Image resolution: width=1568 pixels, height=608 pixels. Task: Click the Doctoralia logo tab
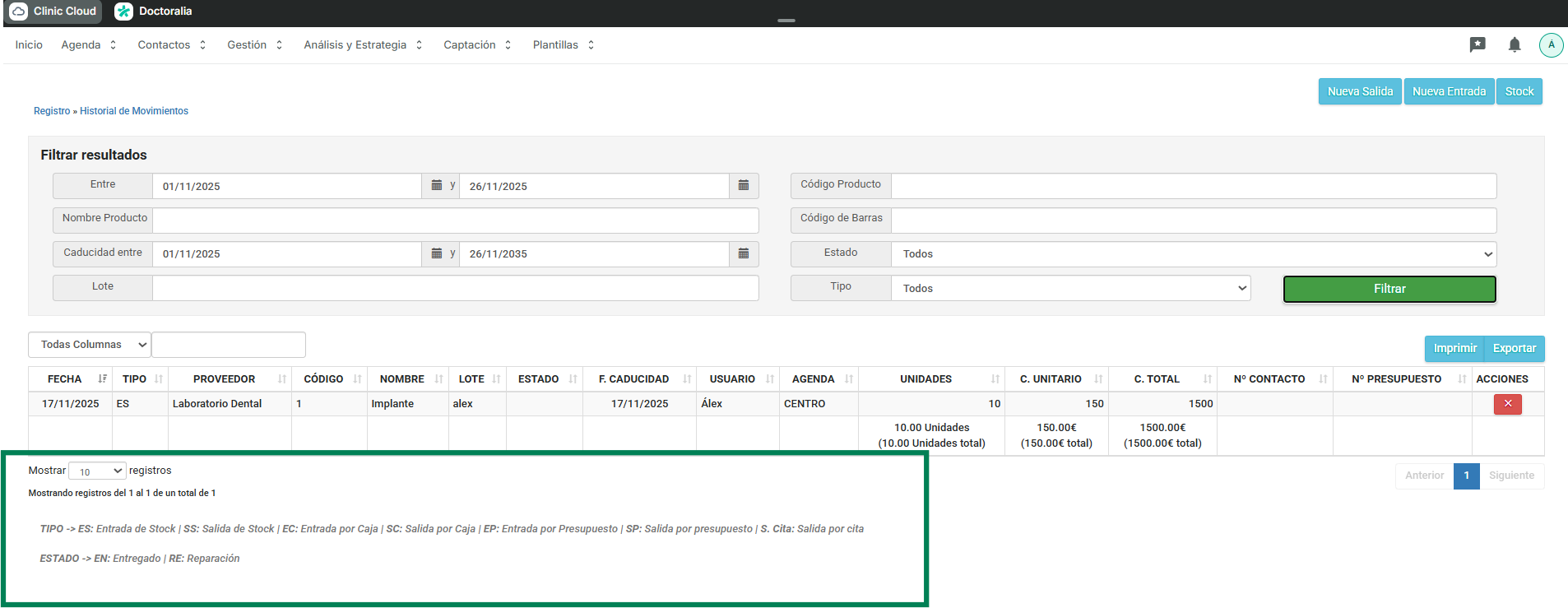click(154, 12)
